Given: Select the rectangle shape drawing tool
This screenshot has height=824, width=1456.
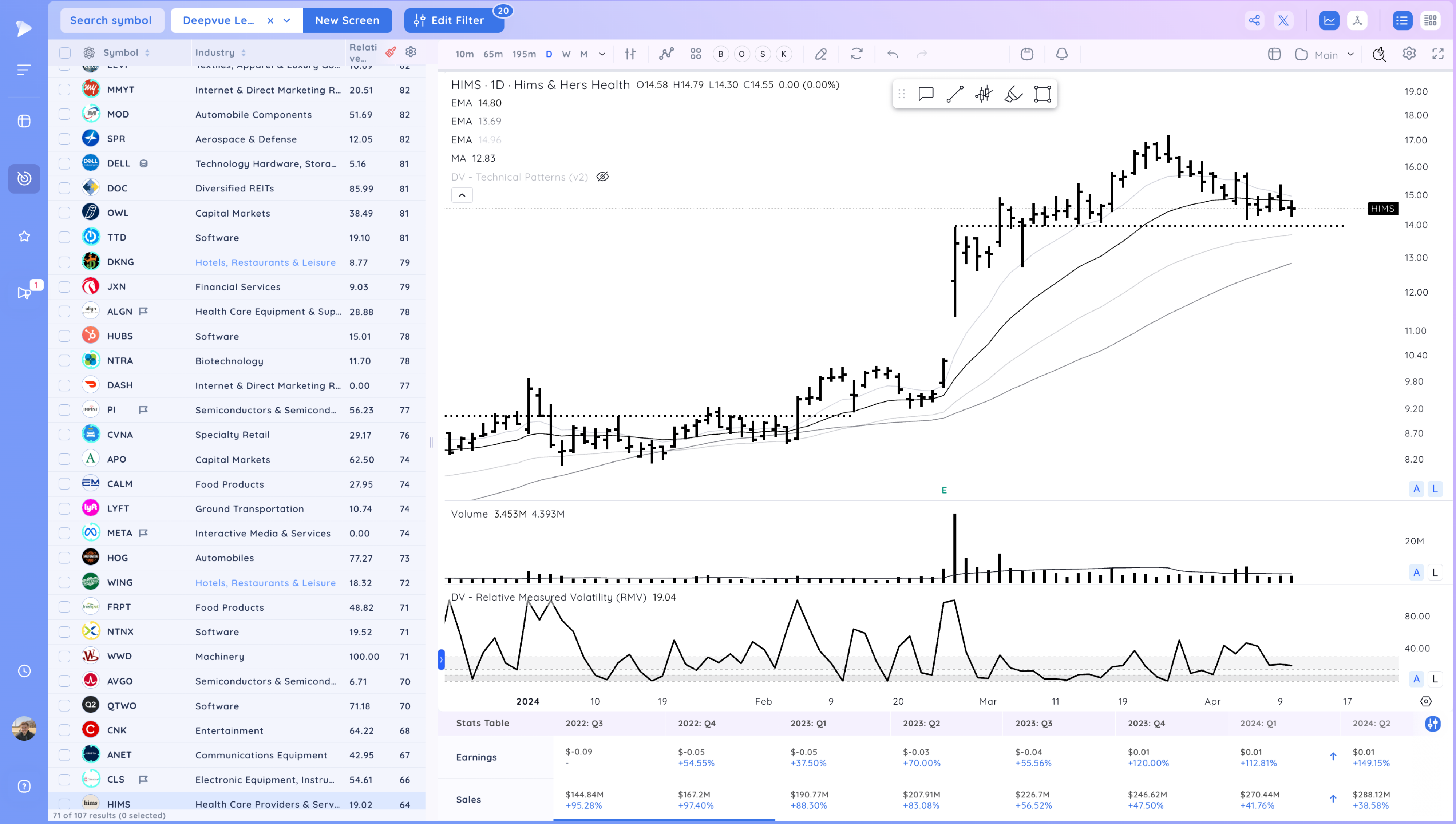Looking at the screenshot, I should 1042,94.
